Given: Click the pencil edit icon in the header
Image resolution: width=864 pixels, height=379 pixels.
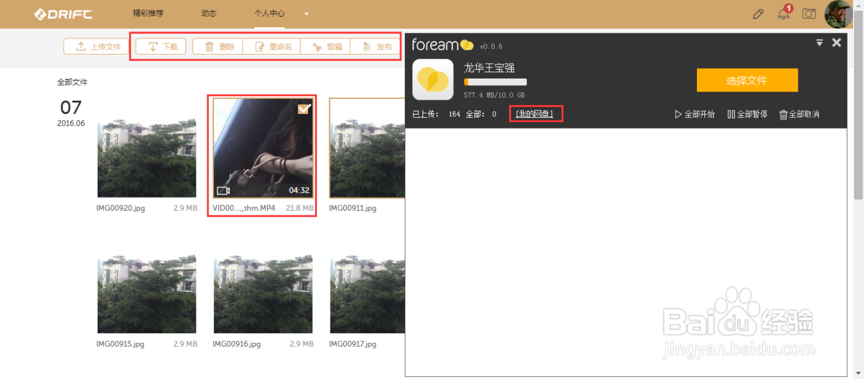Looking at the screenshot, I should pos(758,14).
